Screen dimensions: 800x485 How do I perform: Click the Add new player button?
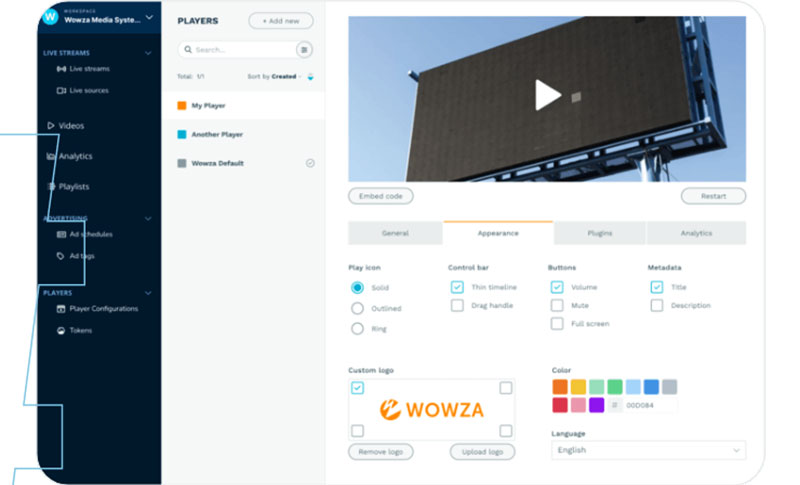tap(281, 21)
